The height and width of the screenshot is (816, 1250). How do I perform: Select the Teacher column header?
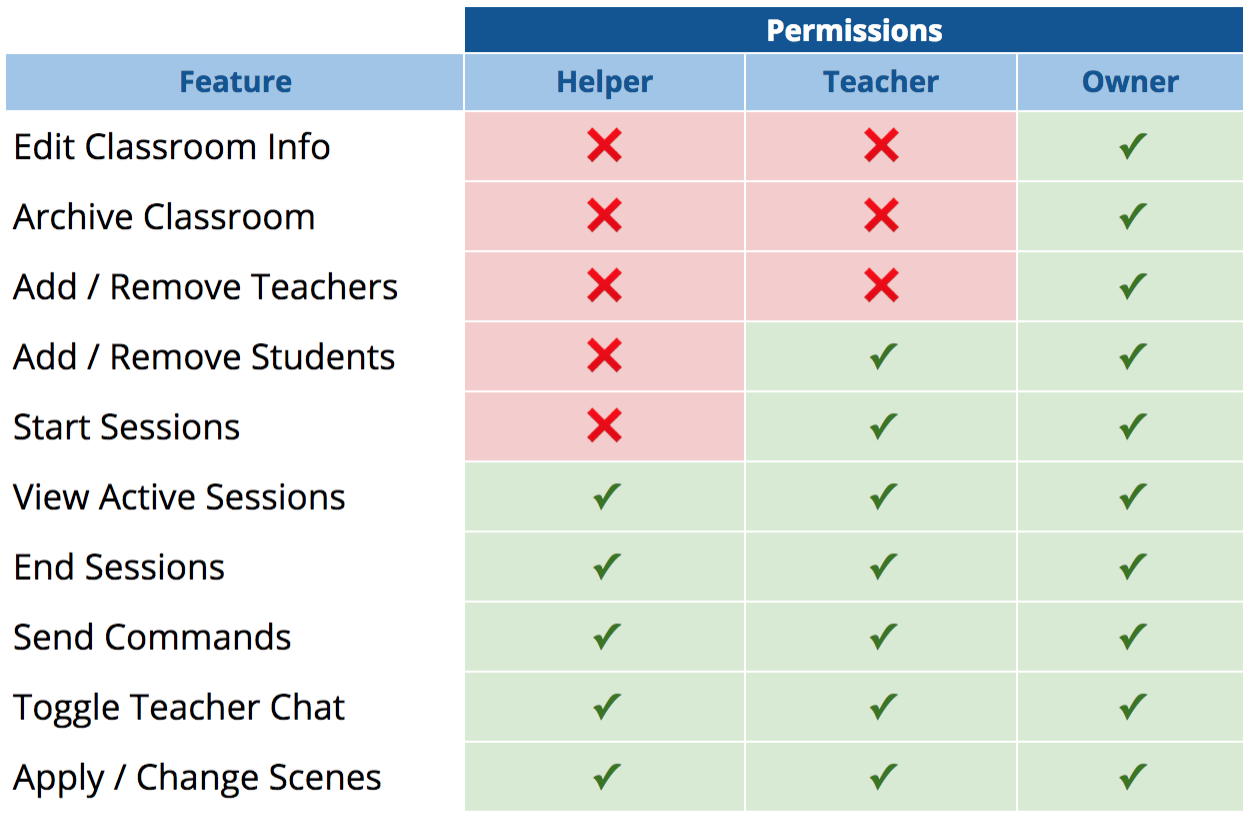point(881,82)
